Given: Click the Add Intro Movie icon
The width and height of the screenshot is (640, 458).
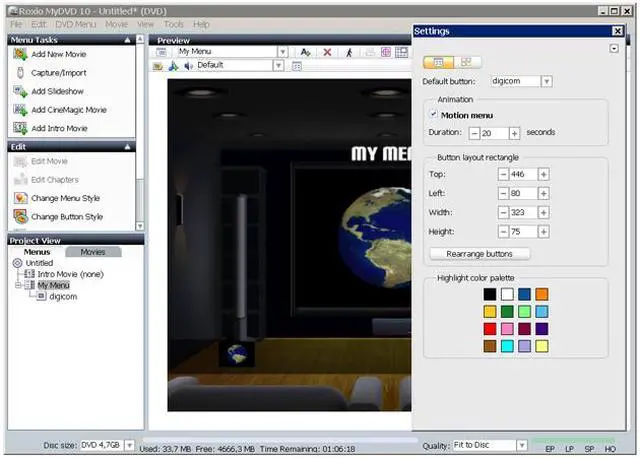Looking at the screenshot, I should (x=20, y=129).
